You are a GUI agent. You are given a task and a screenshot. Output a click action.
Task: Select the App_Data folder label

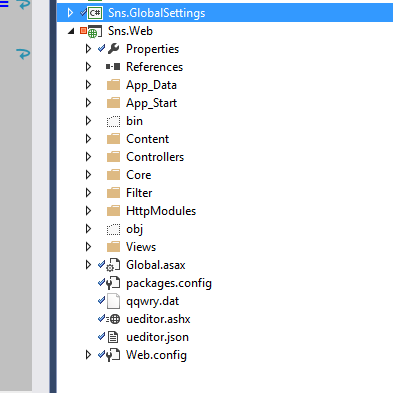pos(151,85)
